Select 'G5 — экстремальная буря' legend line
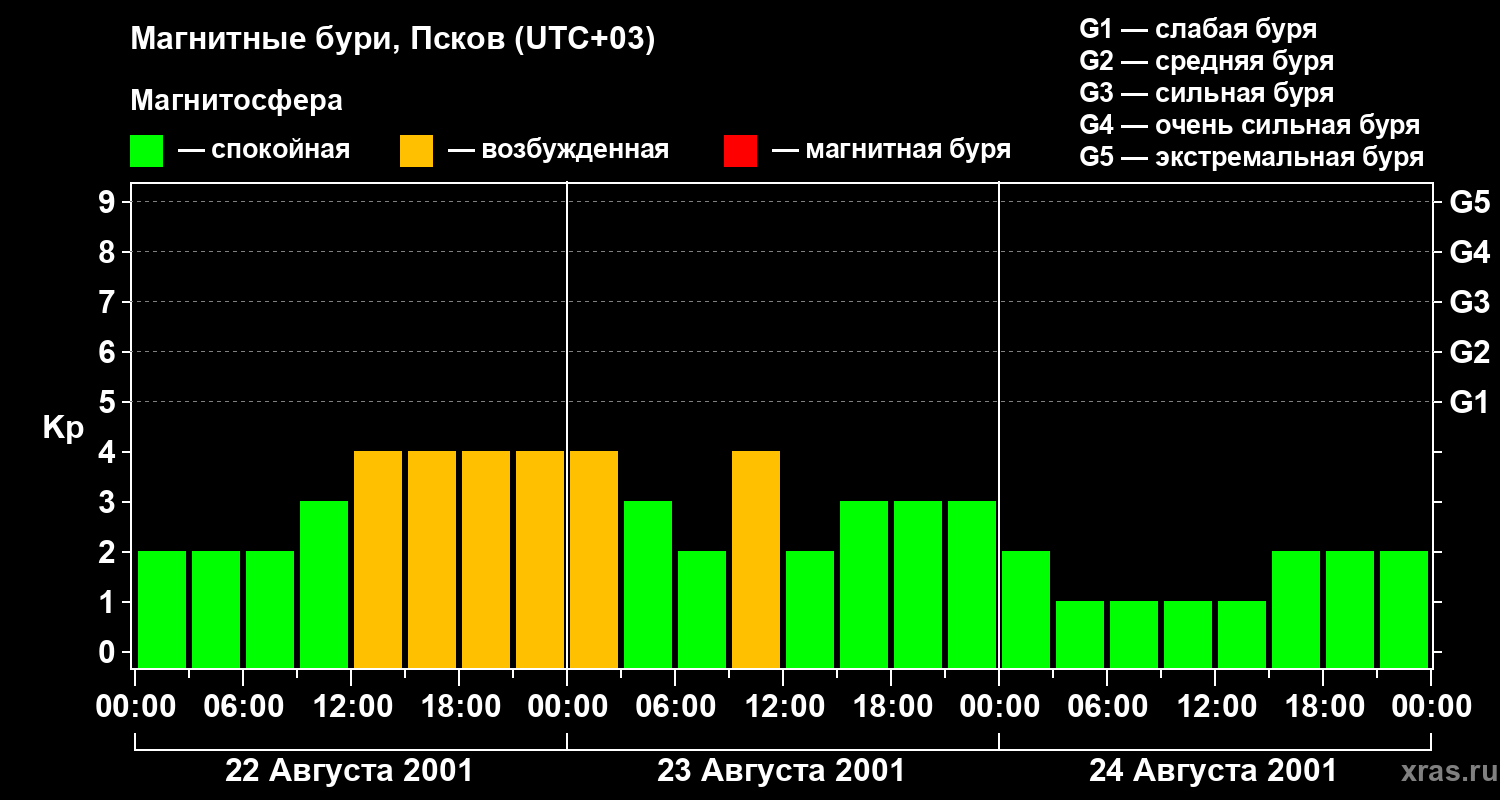Viewport: 1500px width, 800px height. coord(1251,157)
